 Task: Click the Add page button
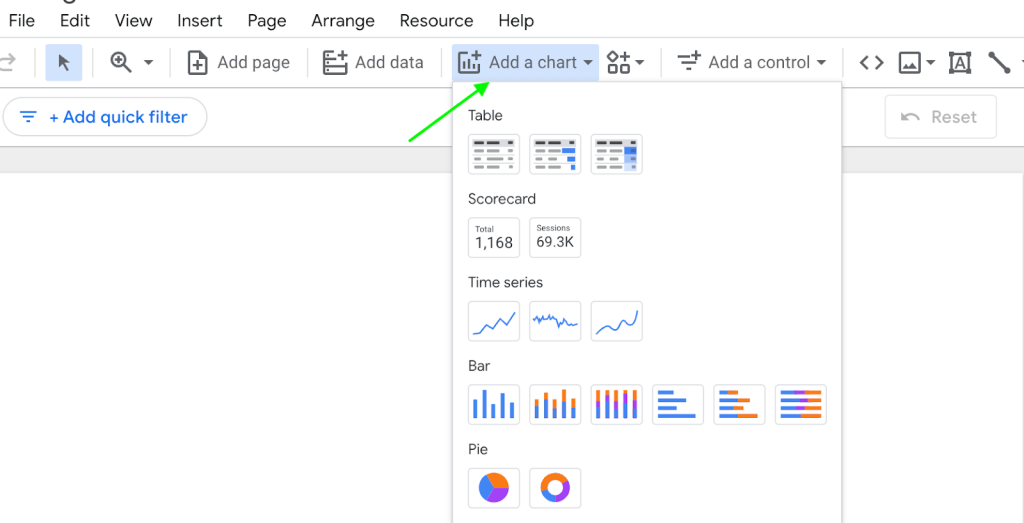[x=238, y=63]
